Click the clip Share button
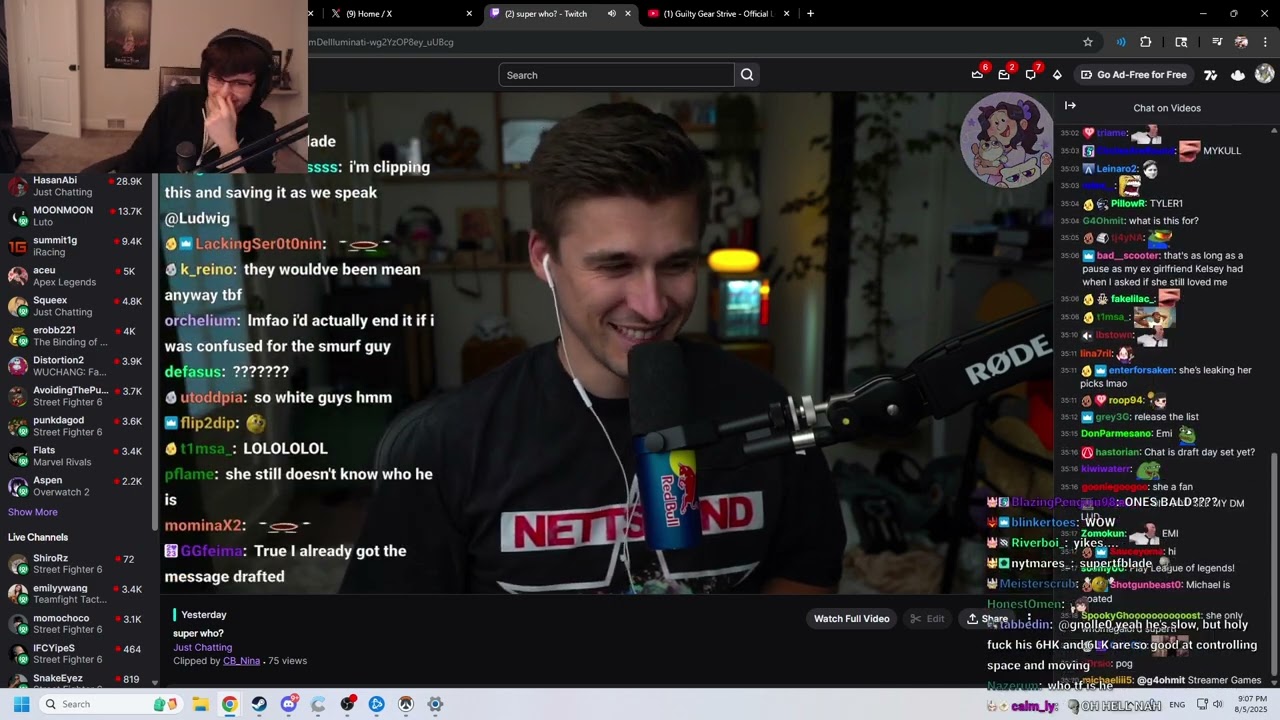Image resolution: width=1280 pixels, height=720 pixels. pyautogui.click(x=987, y=619)
